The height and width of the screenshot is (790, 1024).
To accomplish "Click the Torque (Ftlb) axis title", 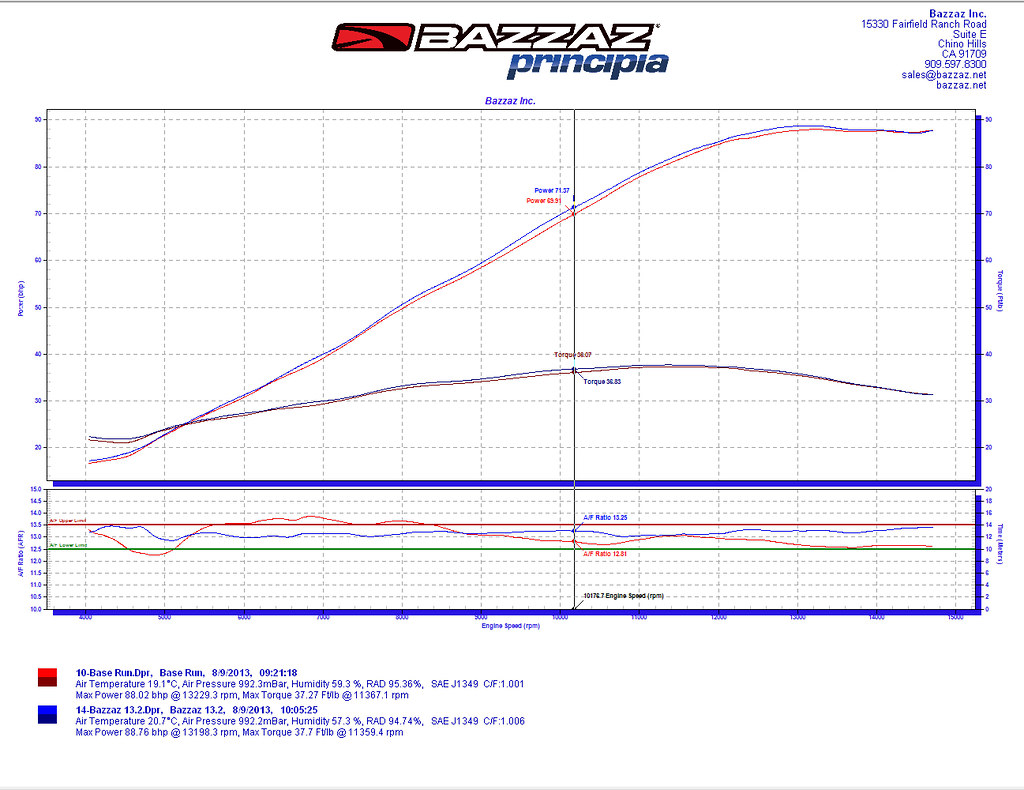I will coord(1000,291).
